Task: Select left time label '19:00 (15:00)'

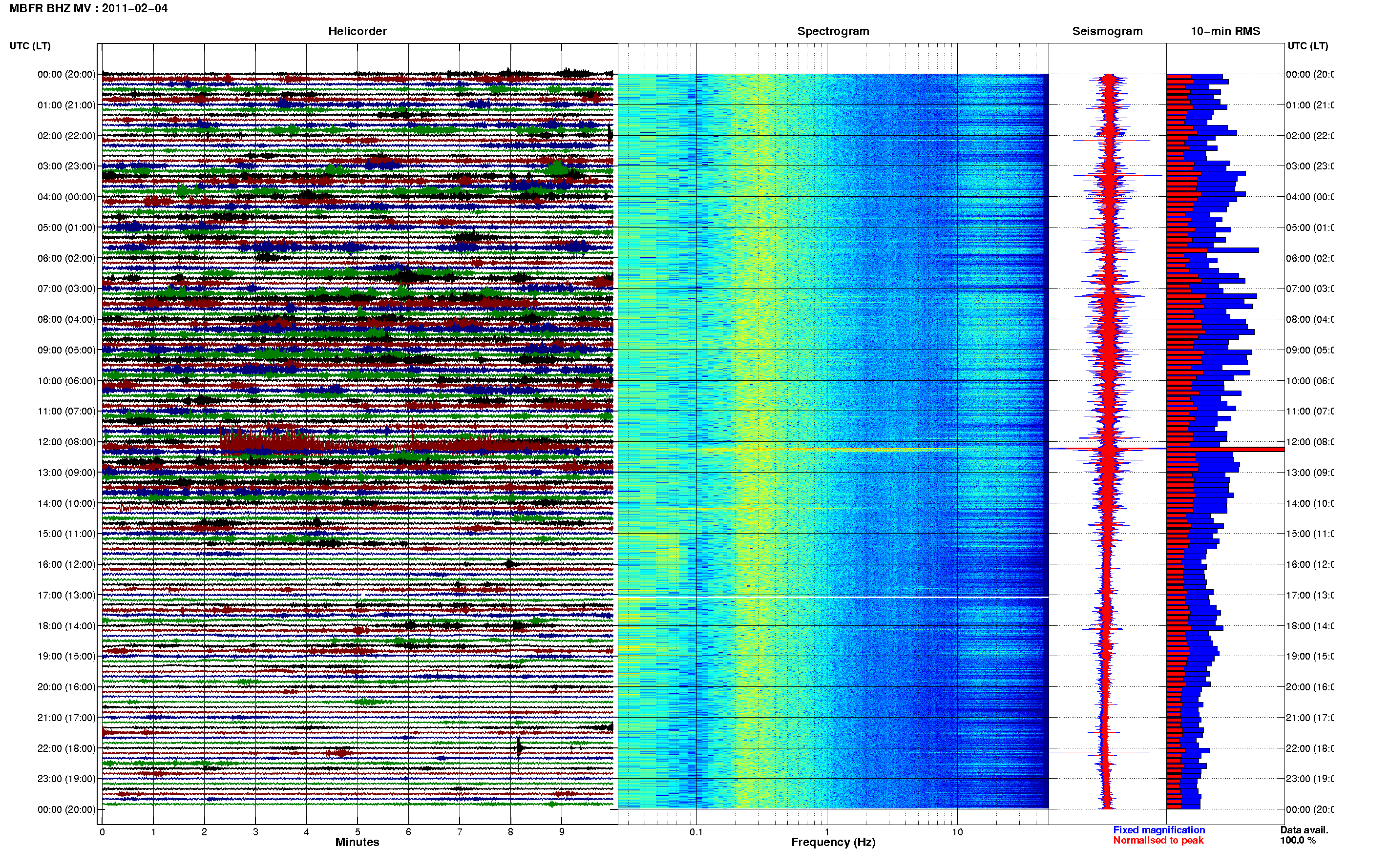Action: click(66, 657)
